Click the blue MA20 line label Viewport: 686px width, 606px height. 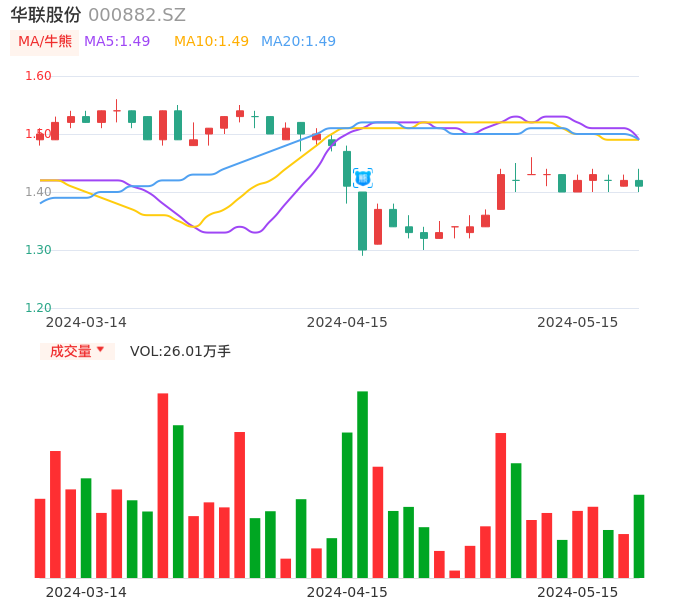tap(298, 42)
